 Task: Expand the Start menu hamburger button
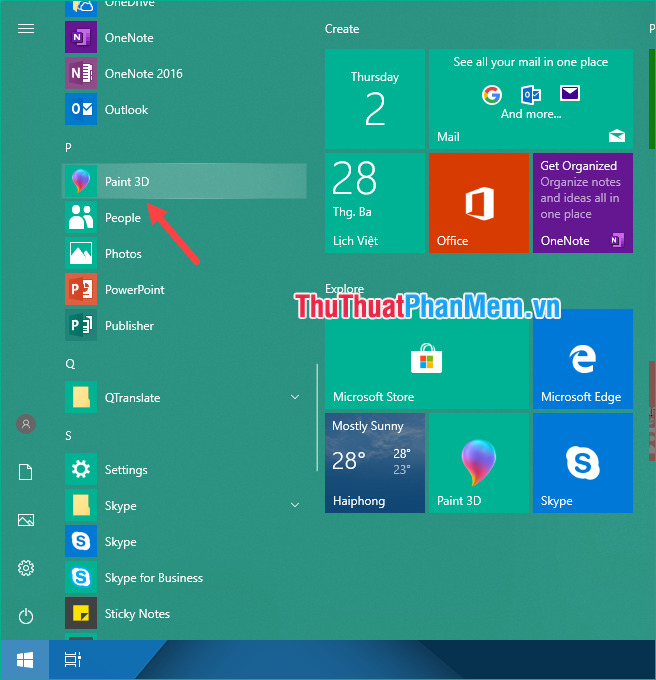(x=26, y=29)
